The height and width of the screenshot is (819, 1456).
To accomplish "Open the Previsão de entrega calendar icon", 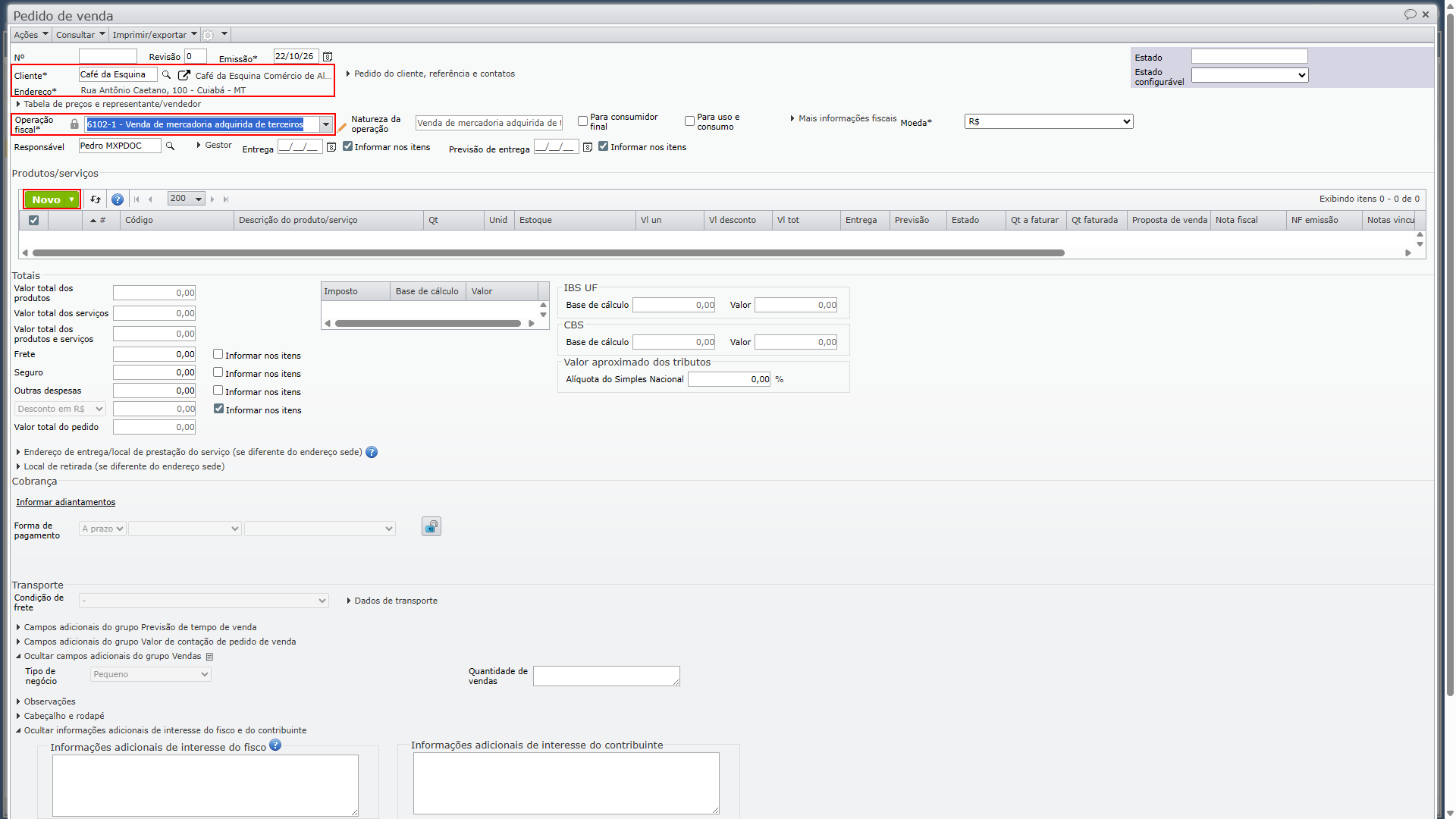I will coord(588,147).
